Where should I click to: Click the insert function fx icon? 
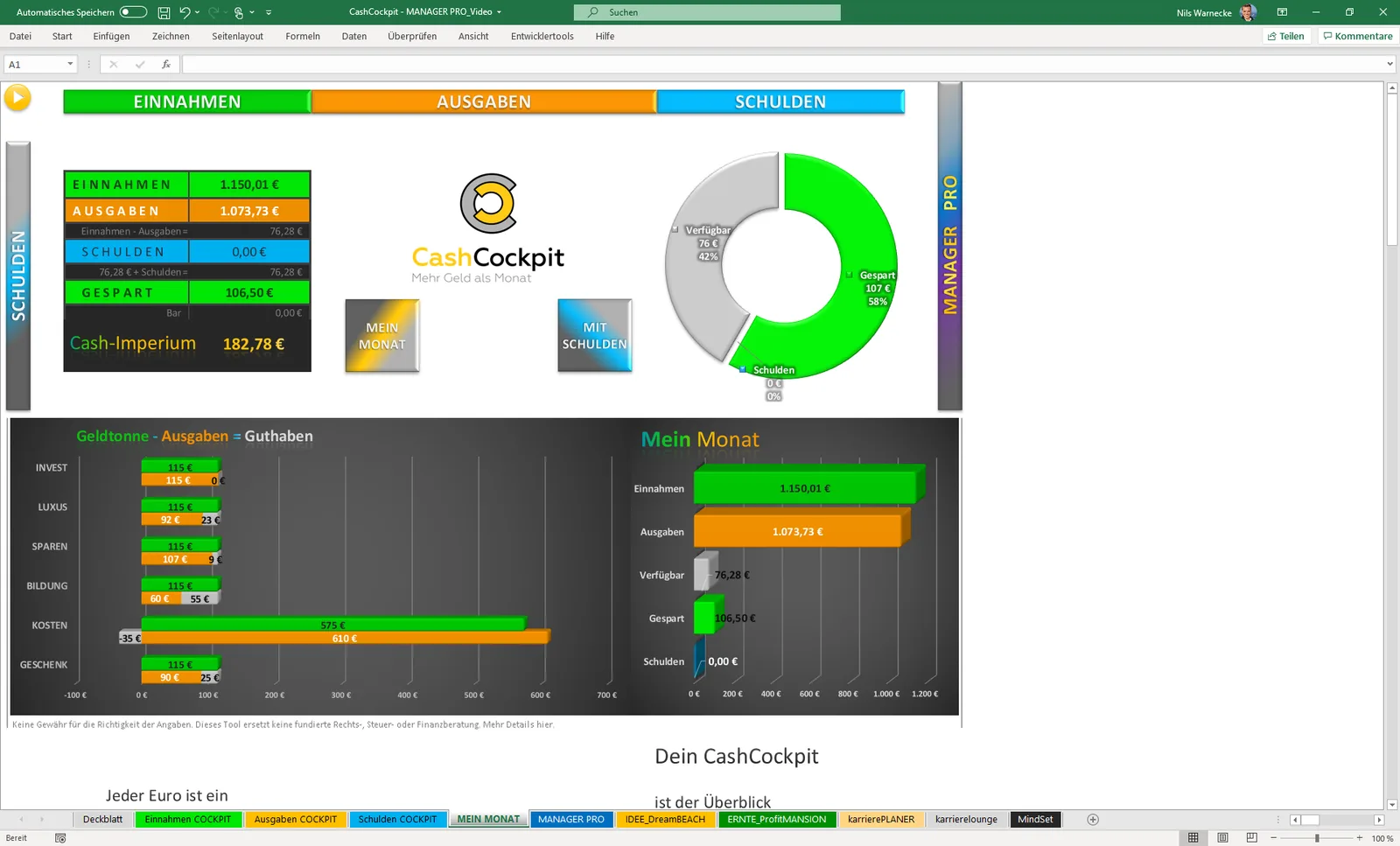[166, 65]
